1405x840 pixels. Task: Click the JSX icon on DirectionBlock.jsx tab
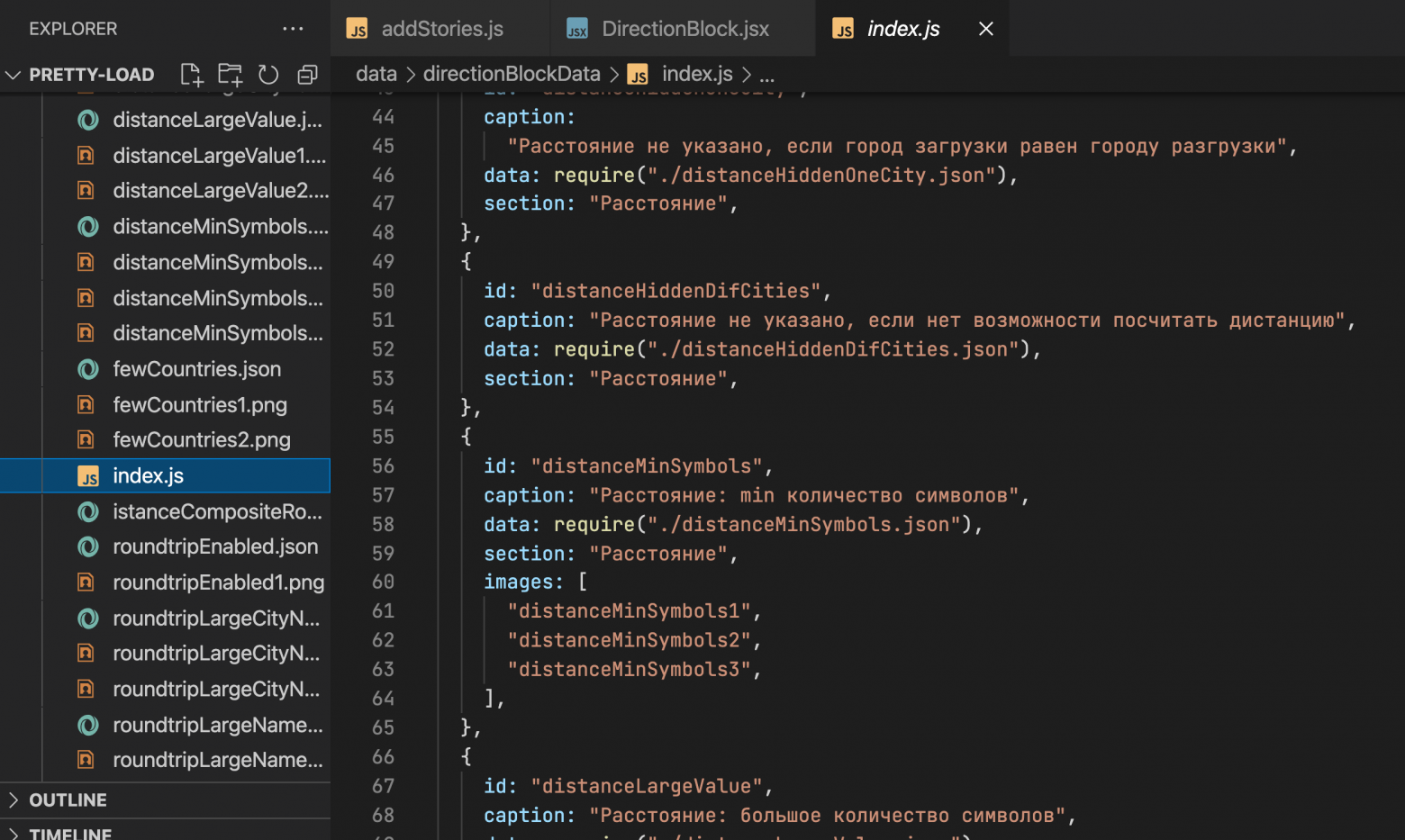point(576,28)
